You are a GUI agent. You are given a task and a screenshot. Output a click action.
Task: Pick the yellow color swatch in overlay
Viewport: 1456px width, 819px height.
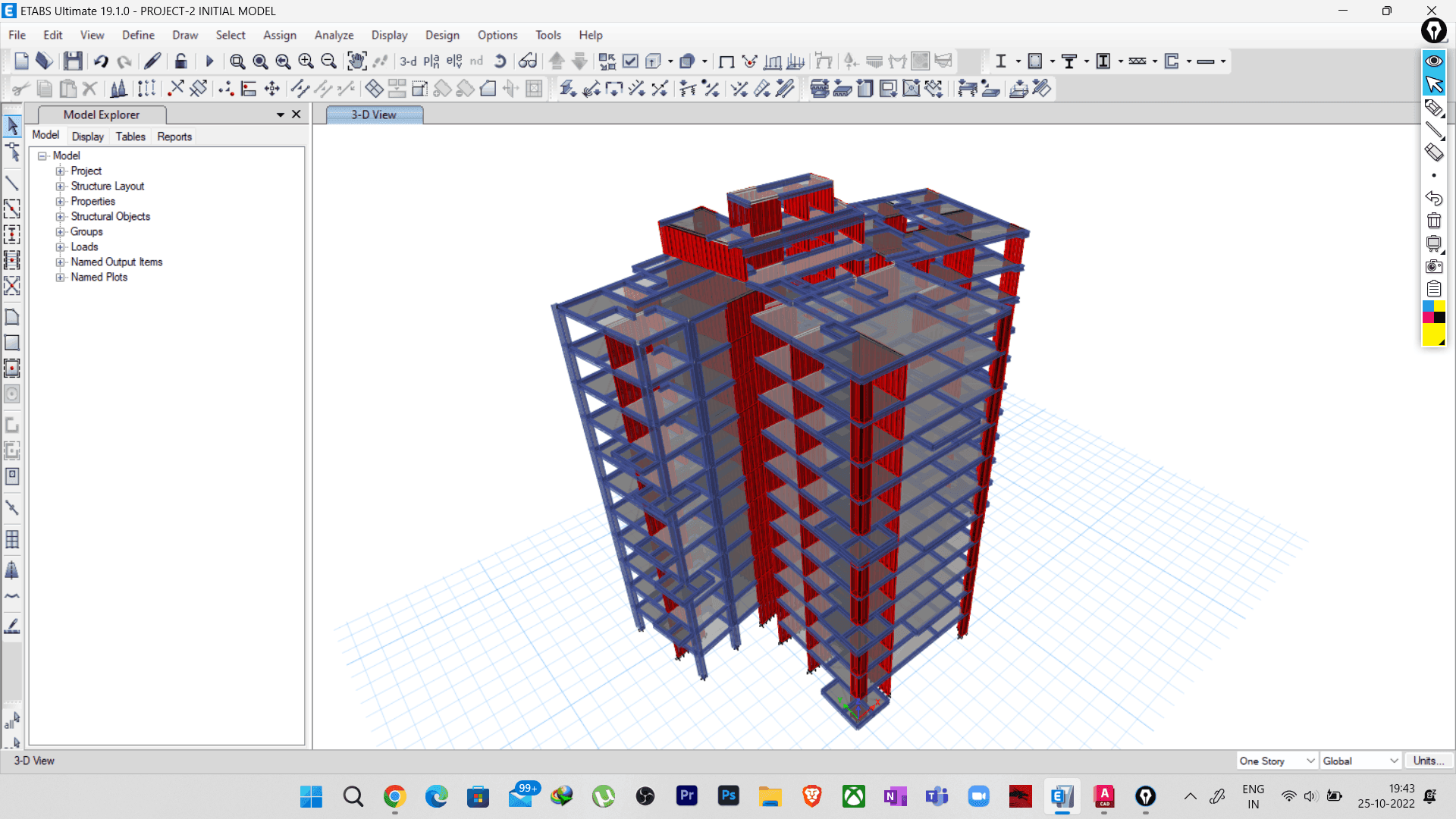pos(1433,334)
